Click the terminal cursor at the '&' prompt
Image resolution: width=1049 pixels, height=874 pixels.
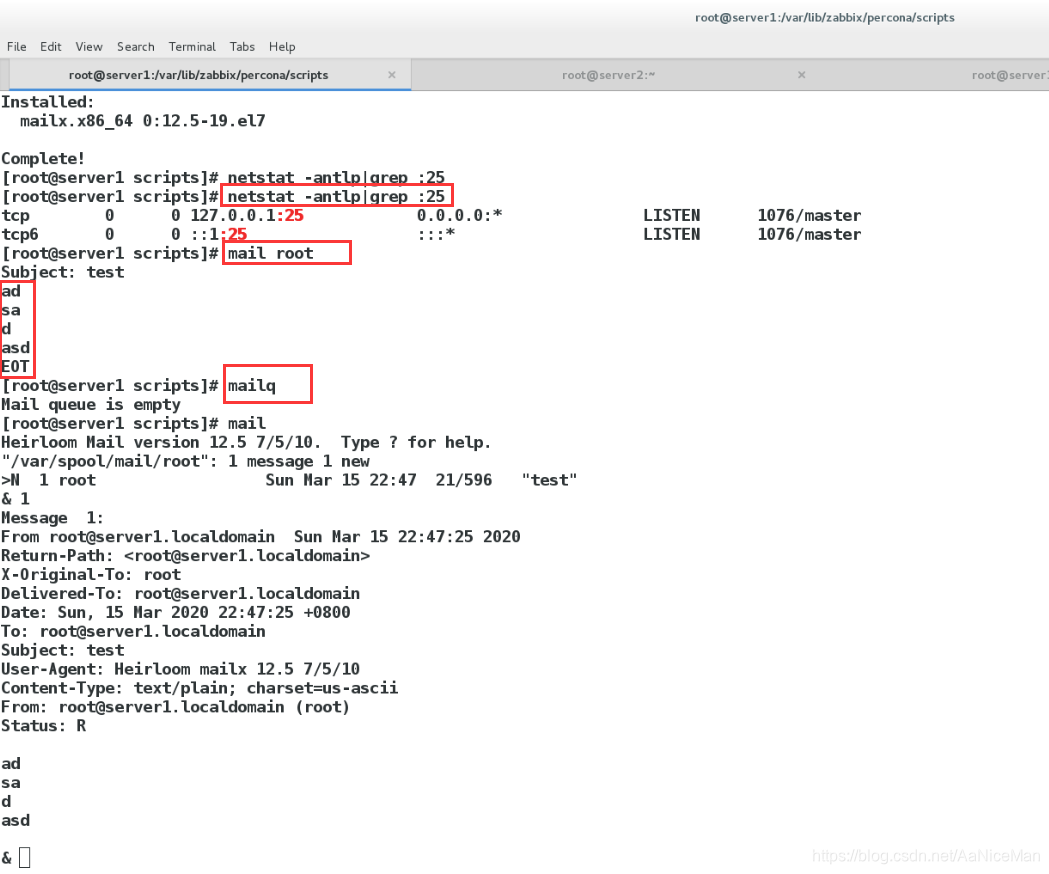pyautogui.click(x=25, y=857)
